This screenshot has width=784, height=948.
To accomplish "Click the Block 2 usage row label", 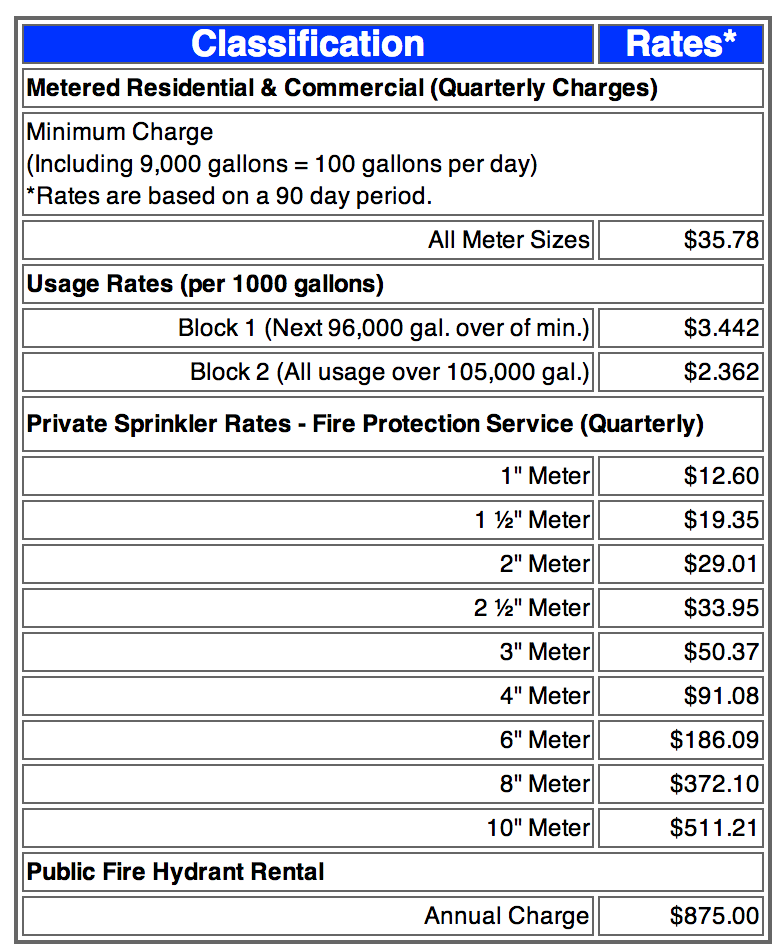I will click(390, 372).
